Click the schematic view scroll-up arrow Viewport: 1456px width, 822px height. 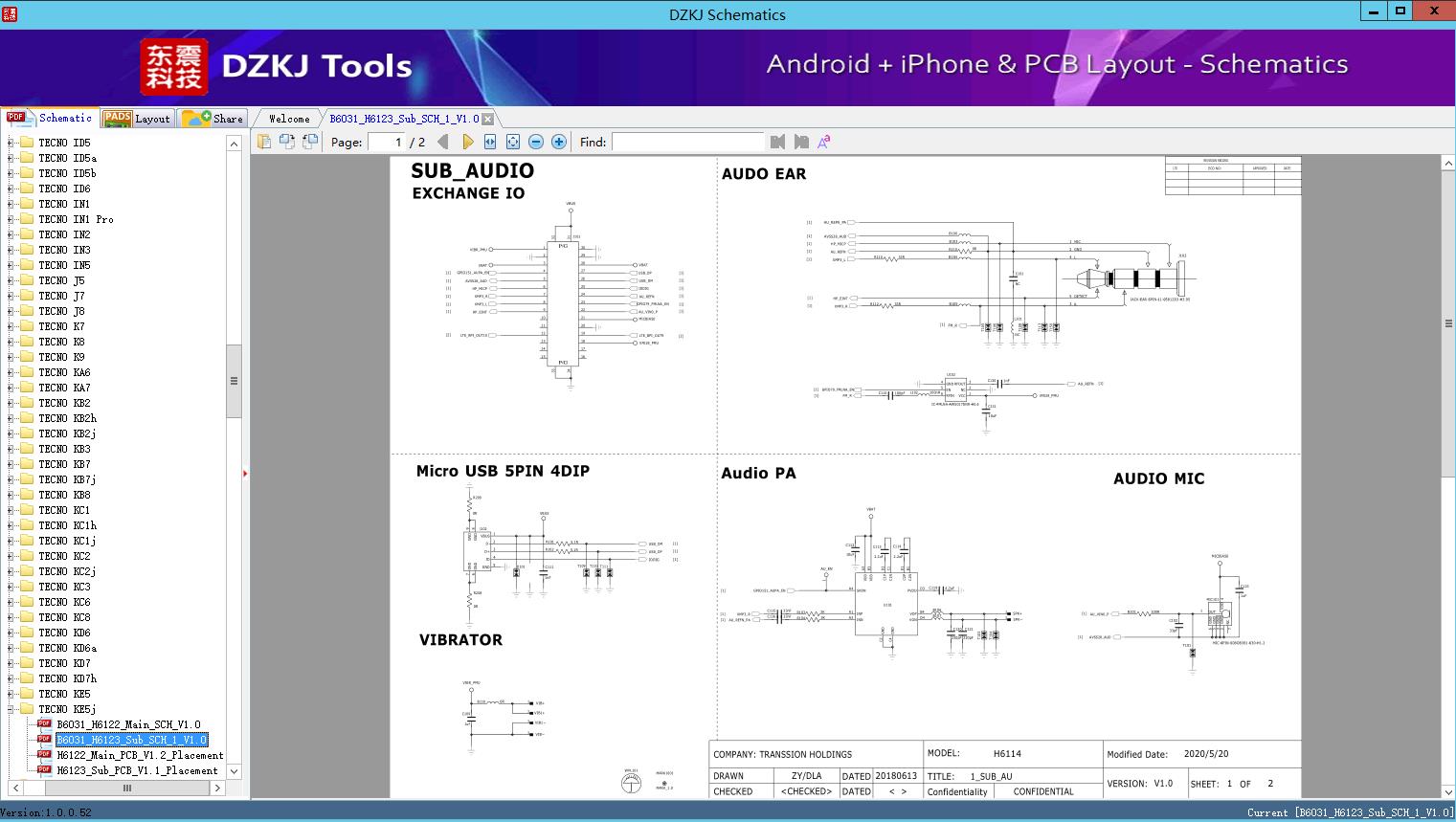pos(1448,164)
